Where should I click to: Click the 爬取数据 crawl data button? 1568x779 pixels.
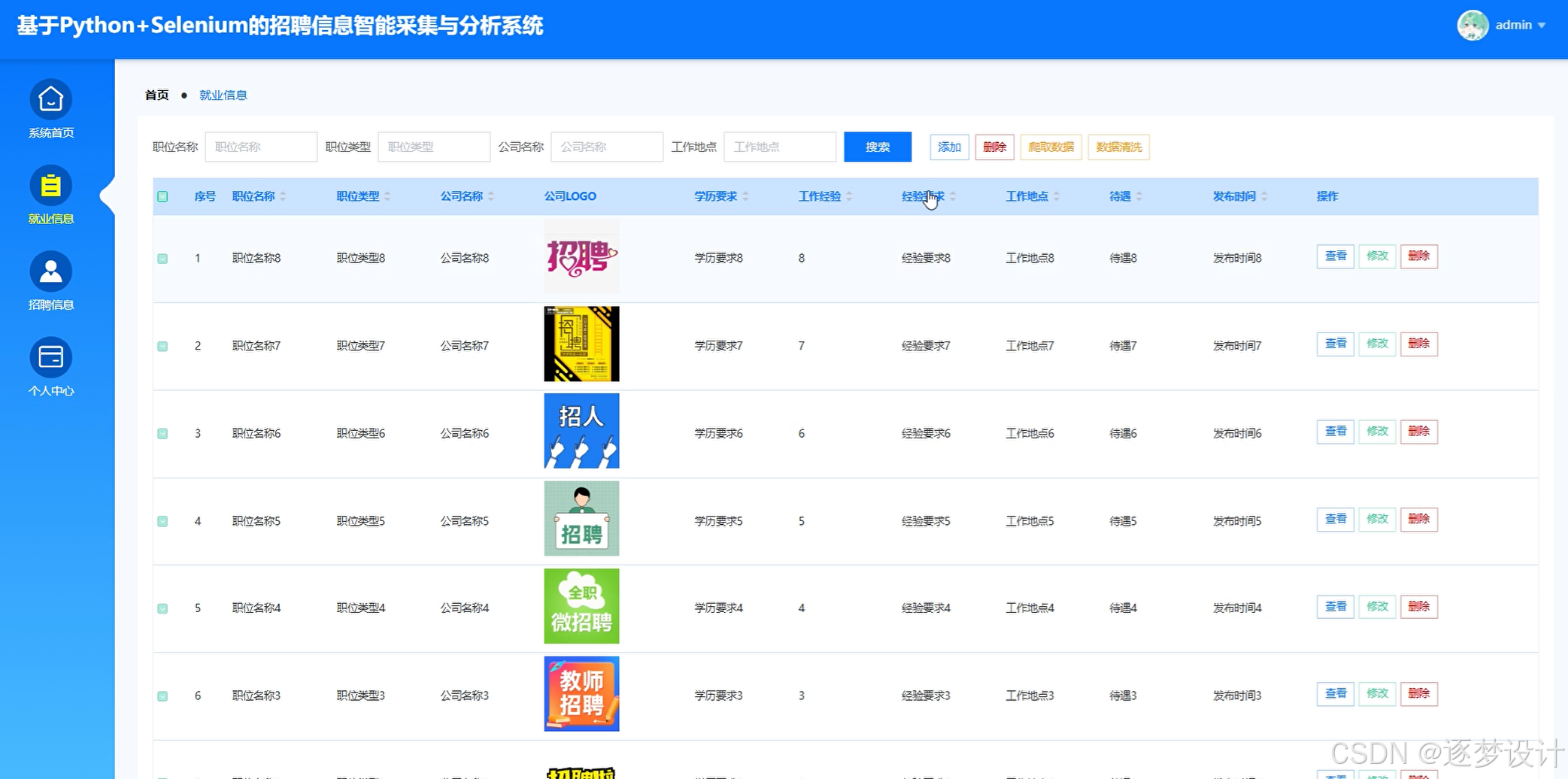(x=1050, y=147)
